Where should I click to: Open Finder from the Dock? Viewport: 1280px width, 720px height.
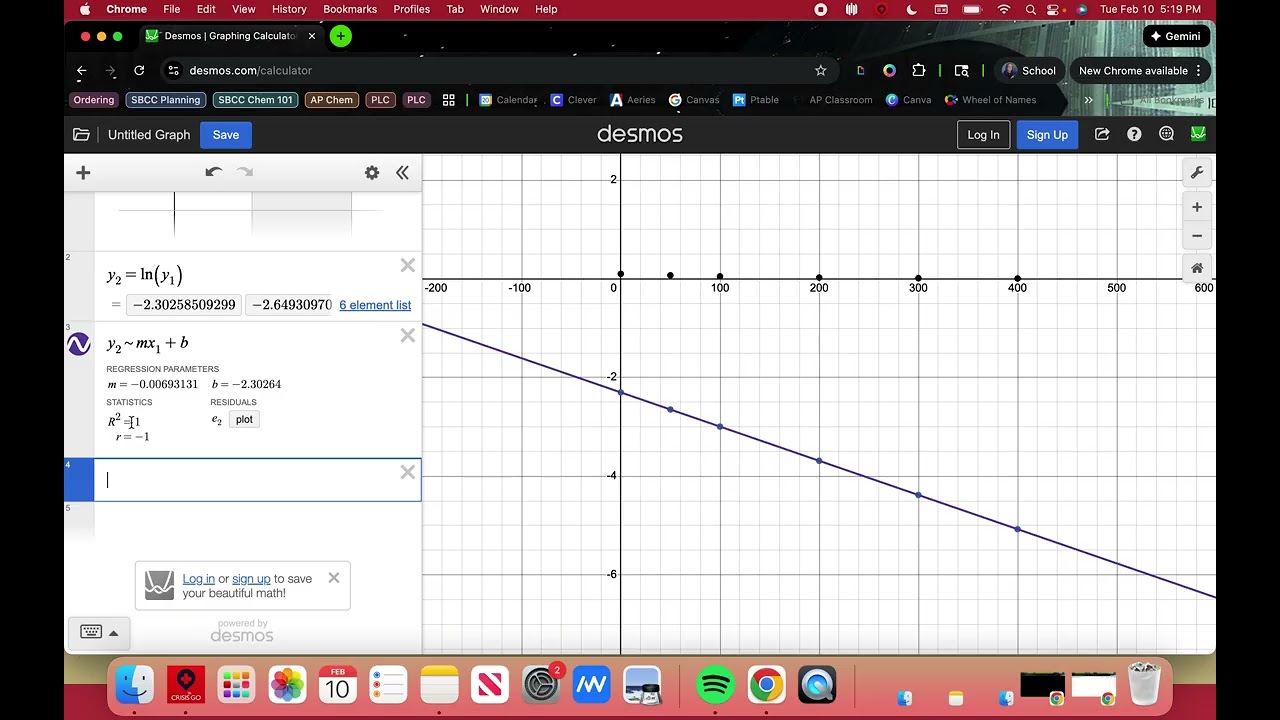(135, 685)
